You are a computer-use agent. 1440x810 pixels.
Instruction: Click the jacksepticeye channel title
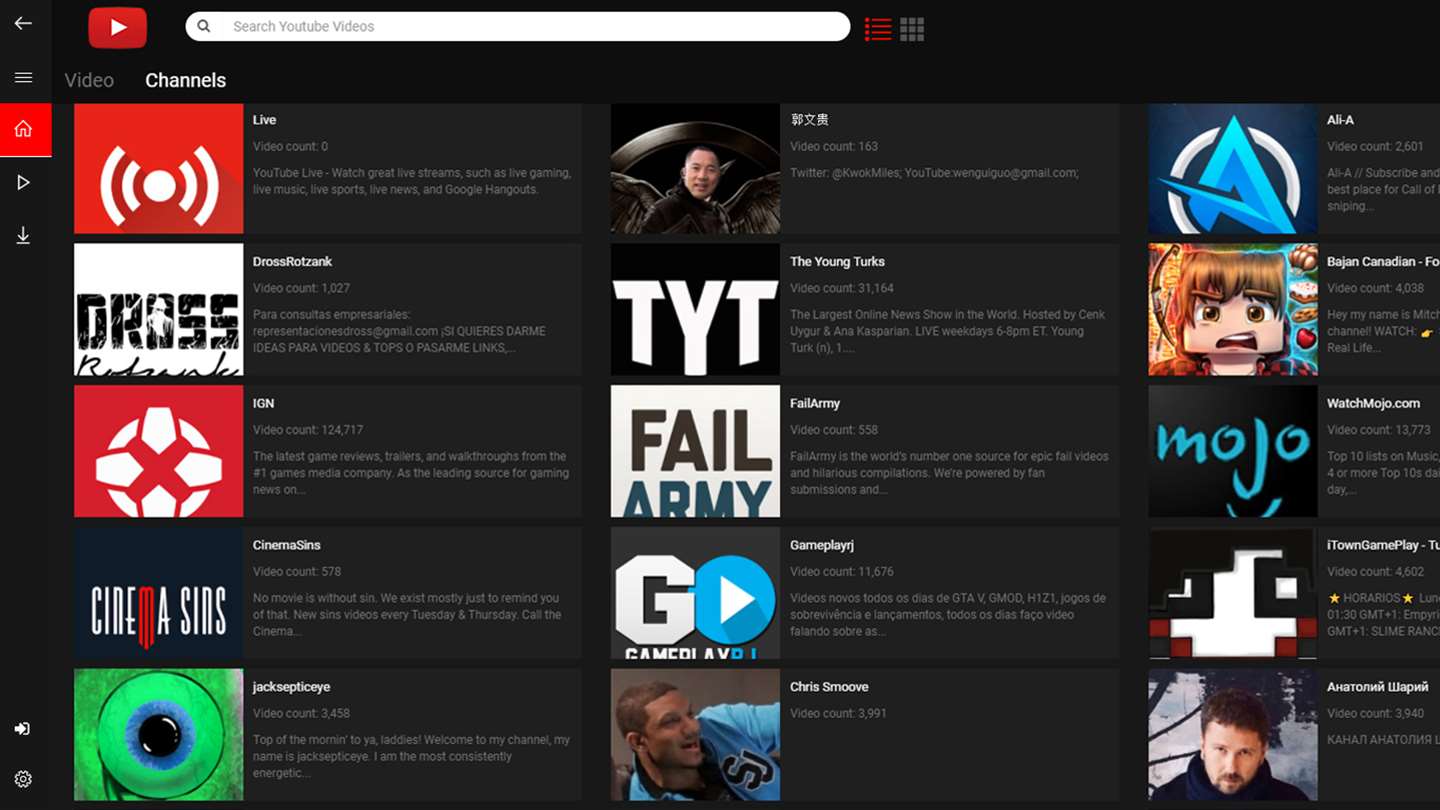point(291,688)
